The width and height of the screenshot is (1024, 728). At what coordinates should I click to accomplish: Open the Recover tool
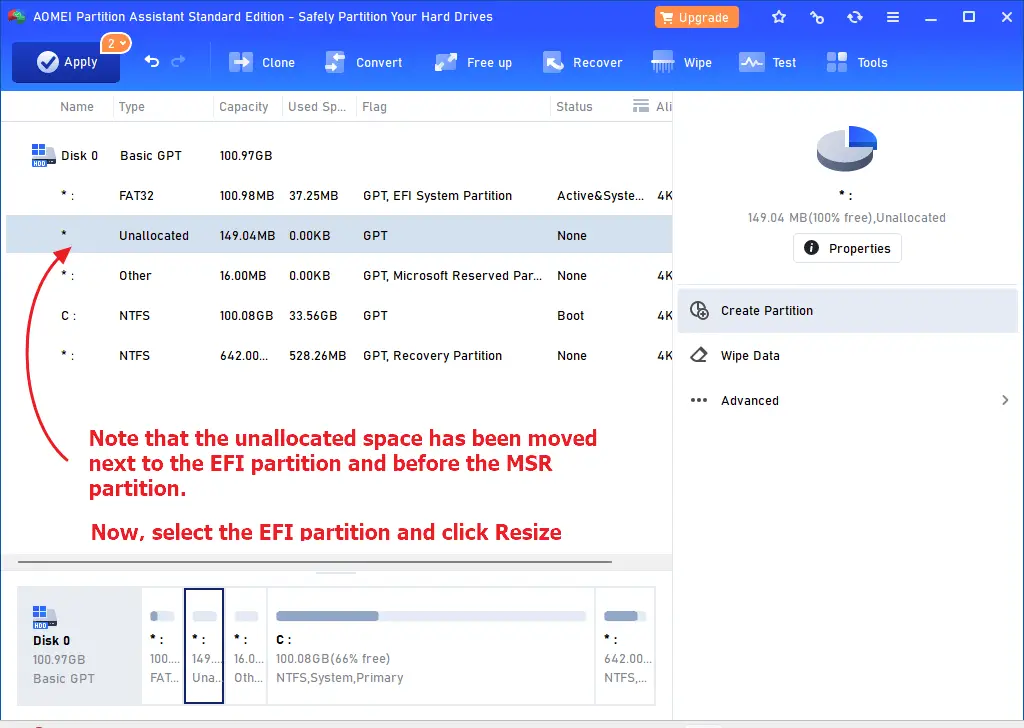(x=583, y=63)
